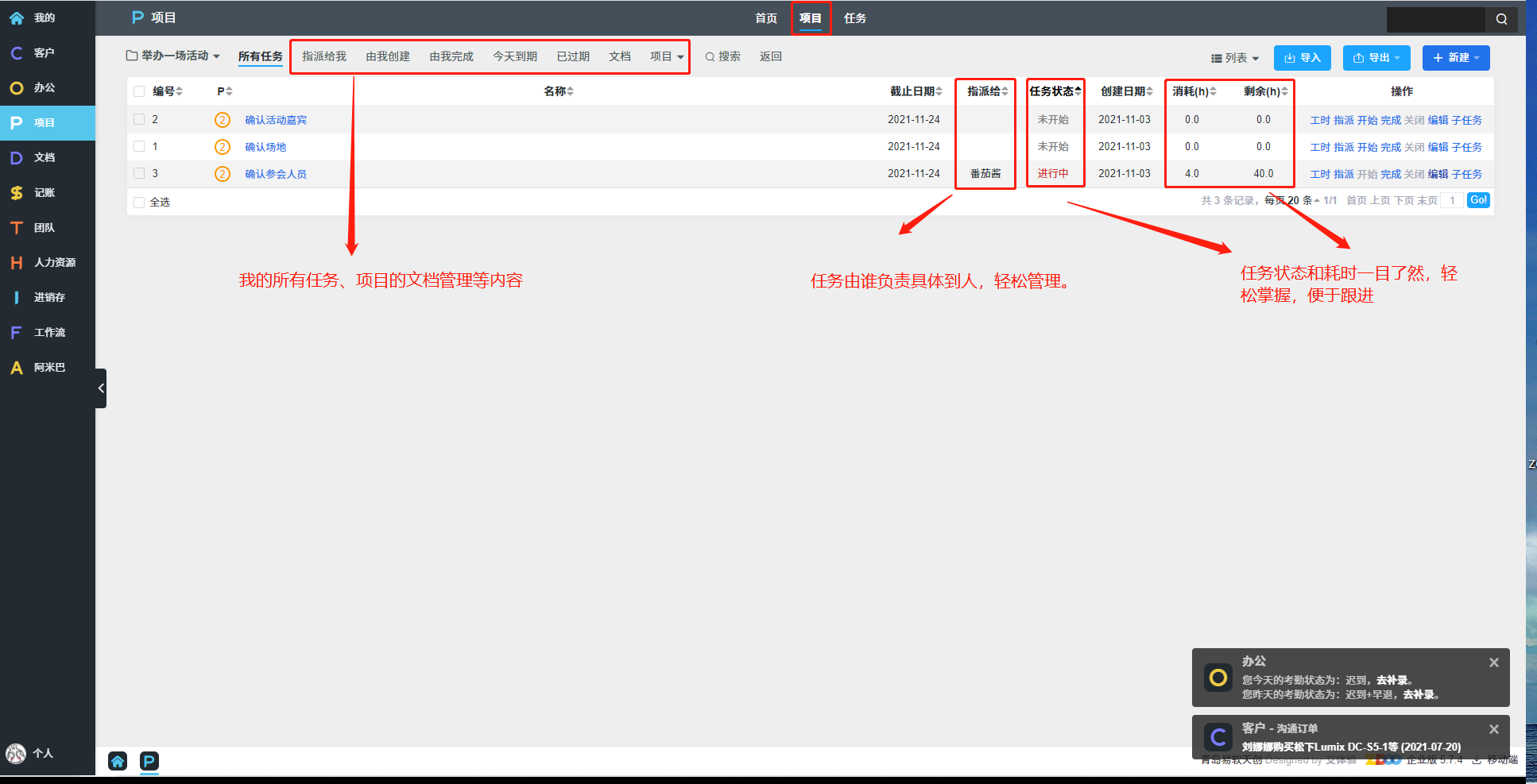The image size is (1537, 784).
Task: Click the P project icon in bottom bar
Action: 149,761
